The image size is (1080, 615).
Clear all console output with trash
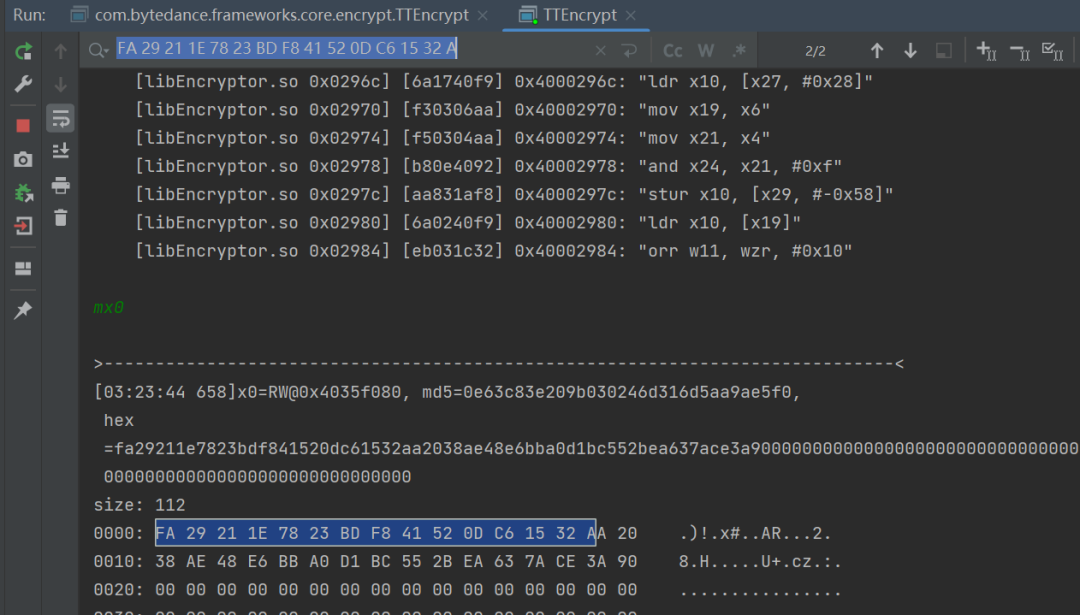click(61, 218)
